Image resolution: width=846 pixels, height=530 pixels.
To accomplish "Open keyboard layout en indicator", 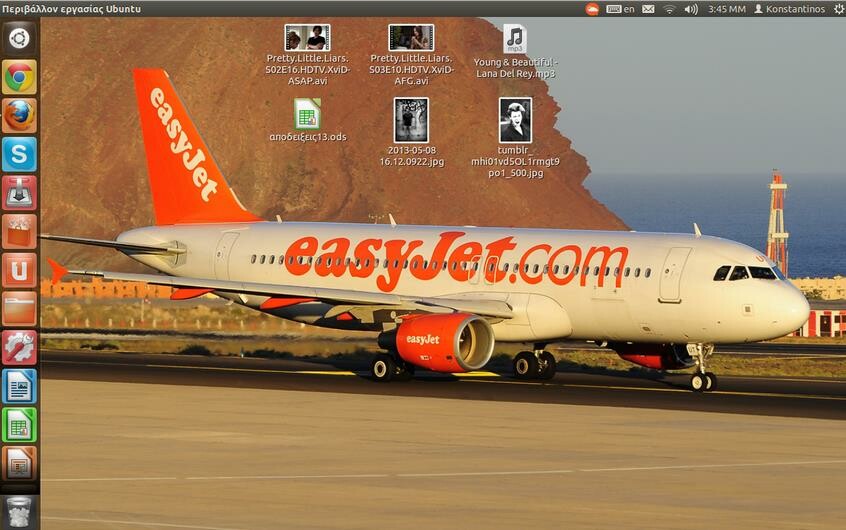I will pyautogui.click(x=620, y=9).
